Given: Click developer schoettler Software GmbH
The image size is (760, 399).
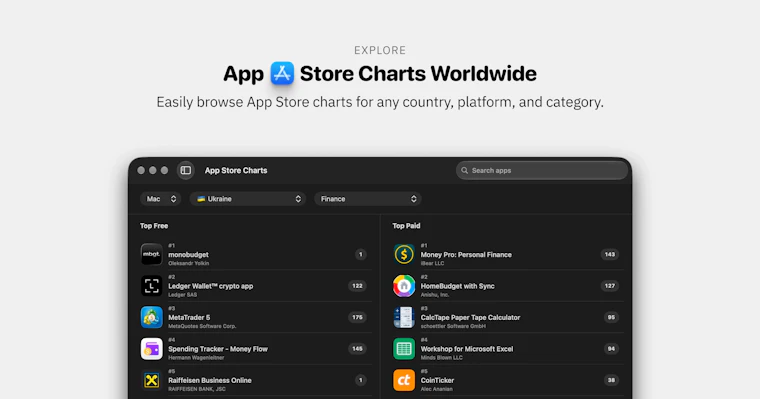Looking at the screenshot, I should 453,326.
